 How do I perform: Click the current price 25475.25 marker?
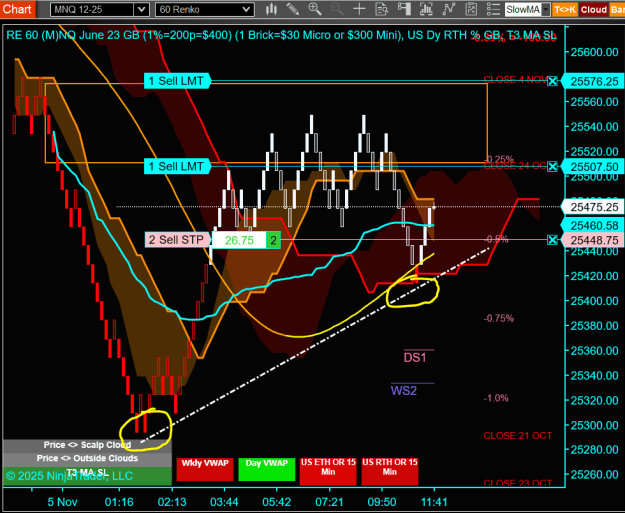(594, 207)
